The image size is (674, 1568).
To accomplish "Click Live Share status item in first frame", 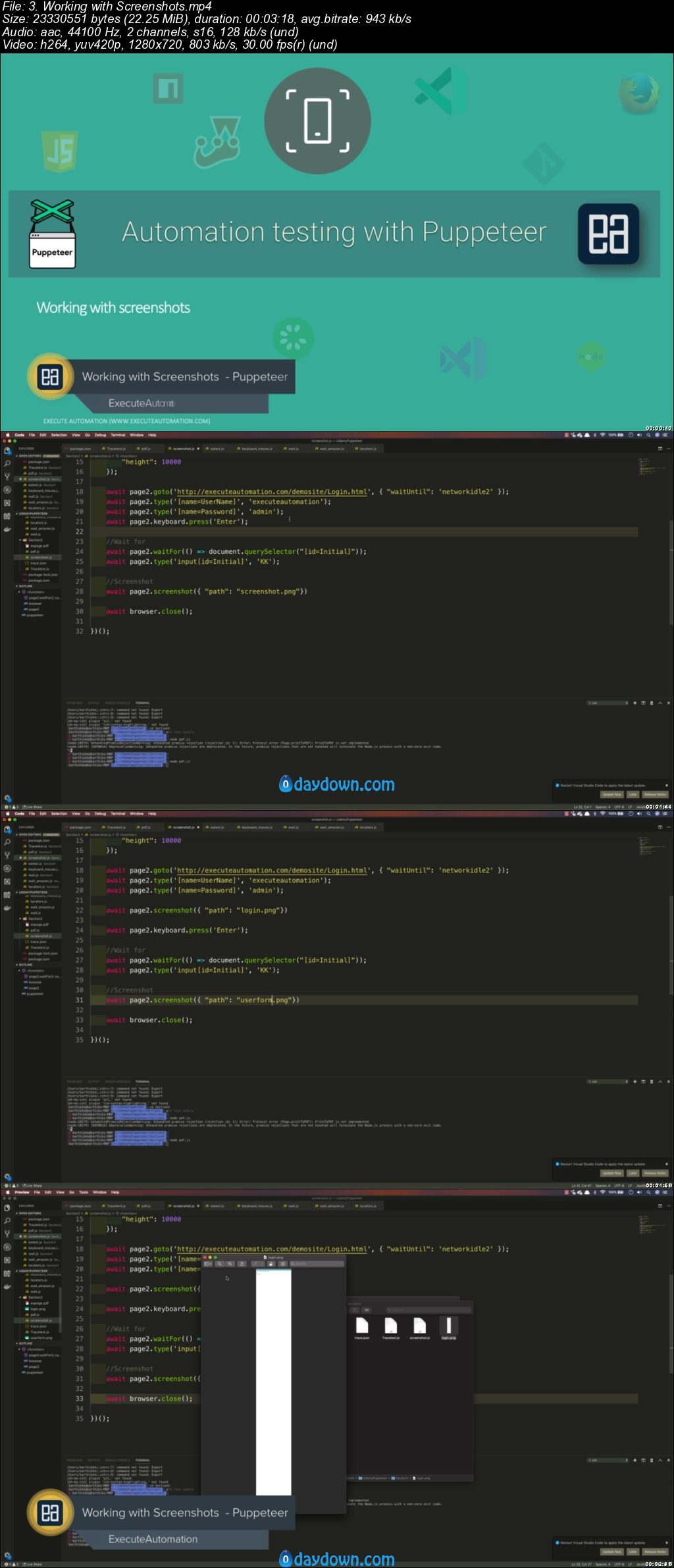I will pyautogui.click(x=32, y=807).
